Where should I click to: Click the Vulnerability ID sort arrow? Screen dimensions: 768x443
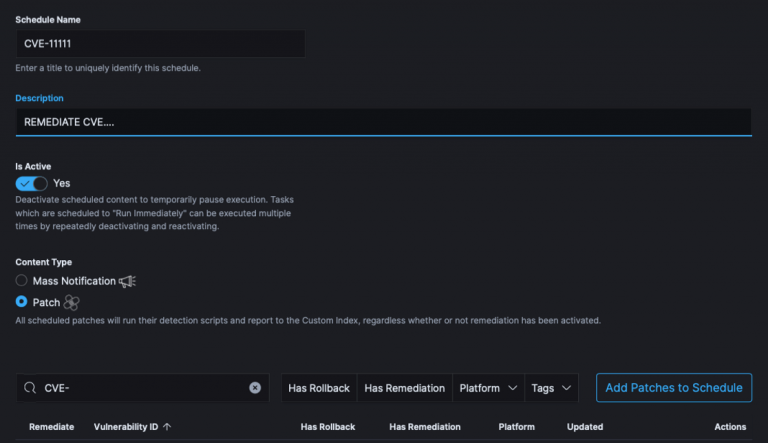[167, 427]
